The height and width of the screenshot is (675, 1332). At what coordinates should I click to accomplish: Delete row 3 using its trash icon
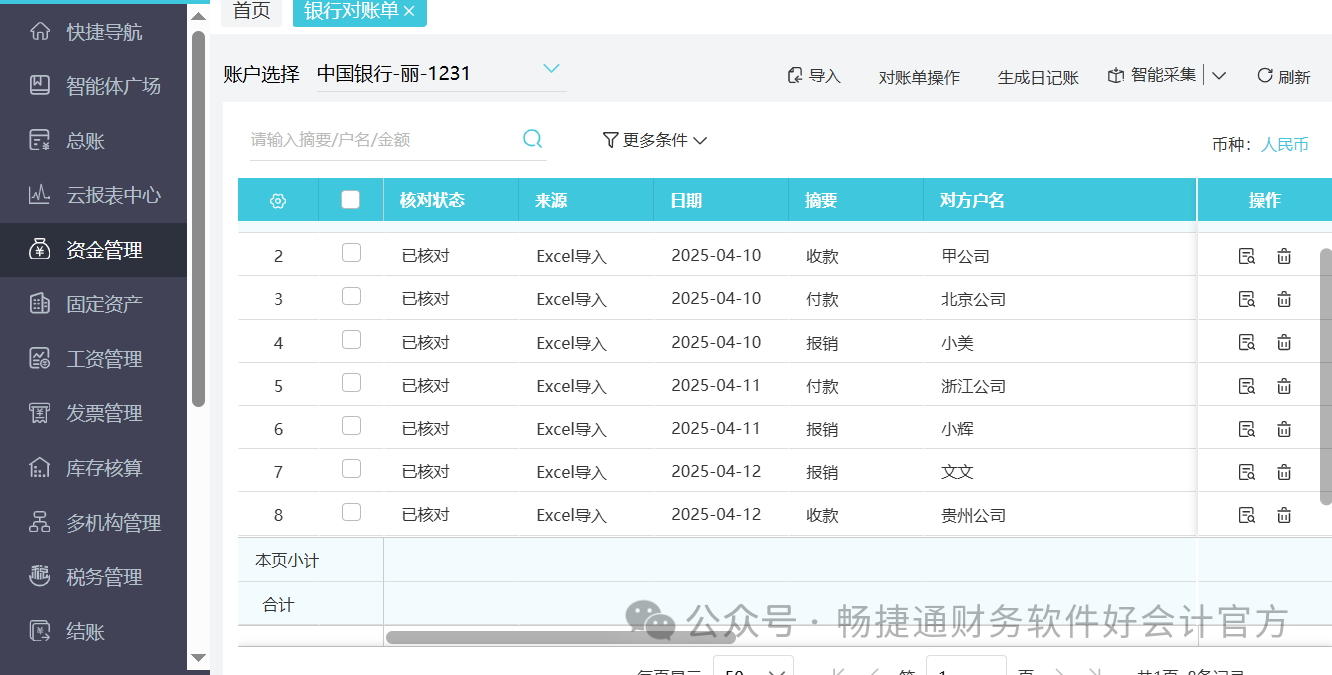click(x=1284, y=298)
